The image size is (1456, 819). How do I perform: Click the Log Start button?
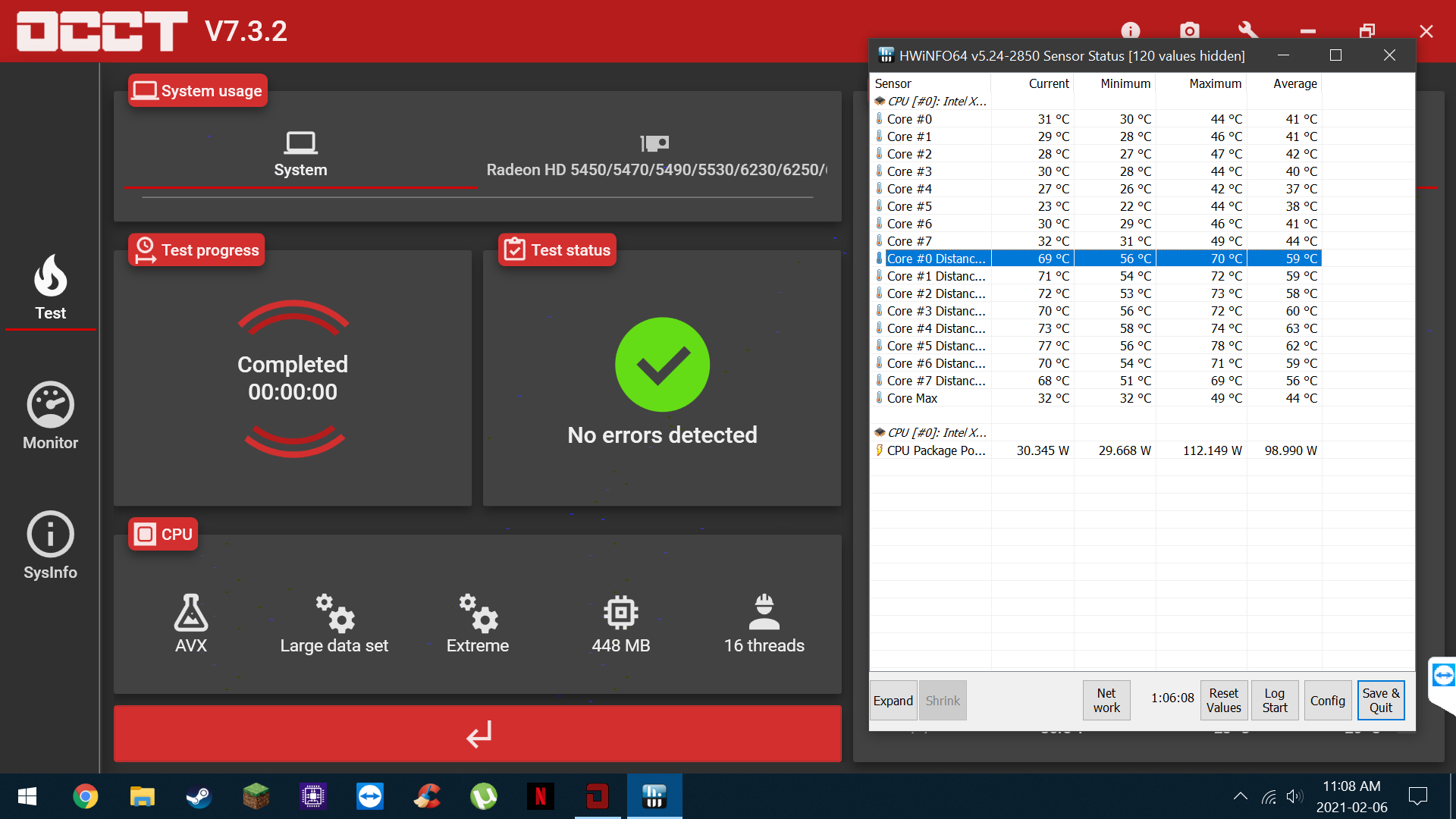1274,701
